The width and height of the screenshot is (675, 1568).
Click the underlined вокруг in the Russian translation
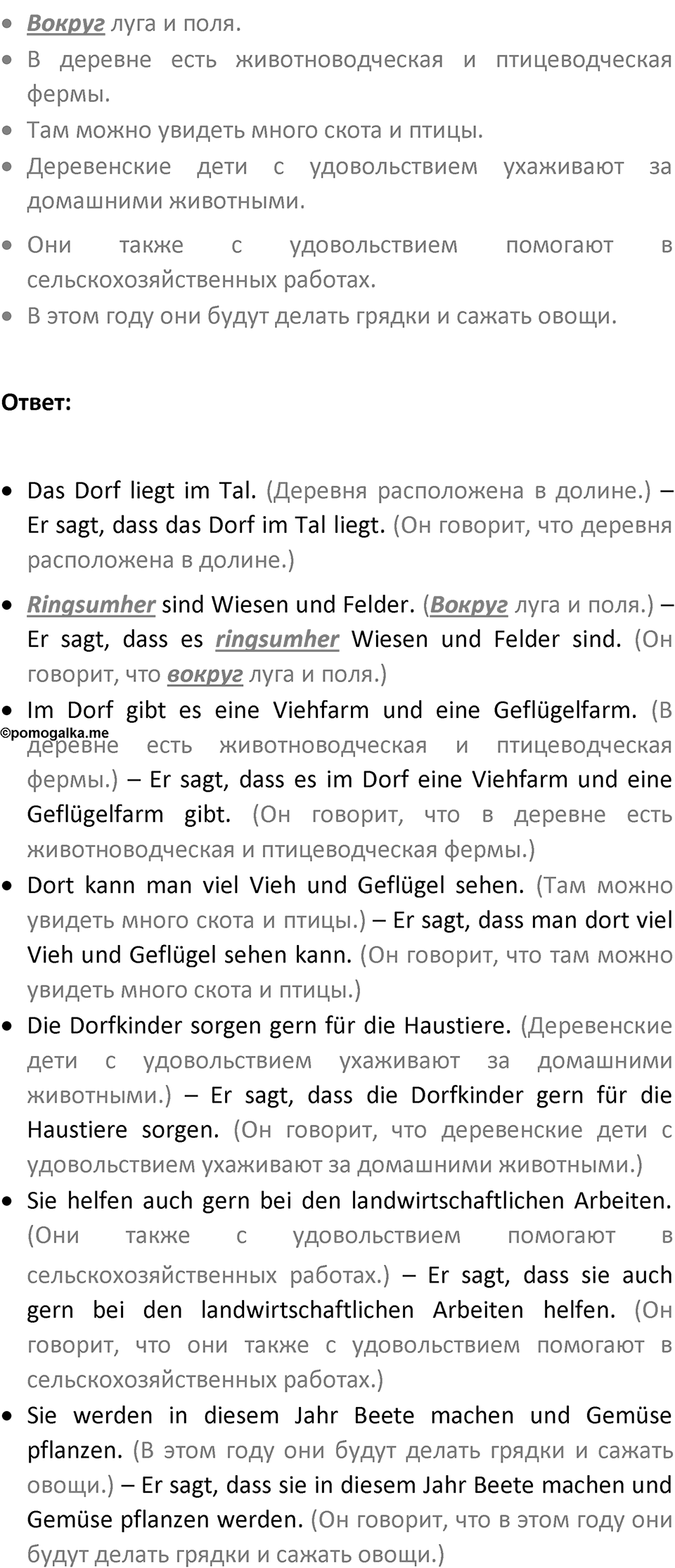[205, 674]
